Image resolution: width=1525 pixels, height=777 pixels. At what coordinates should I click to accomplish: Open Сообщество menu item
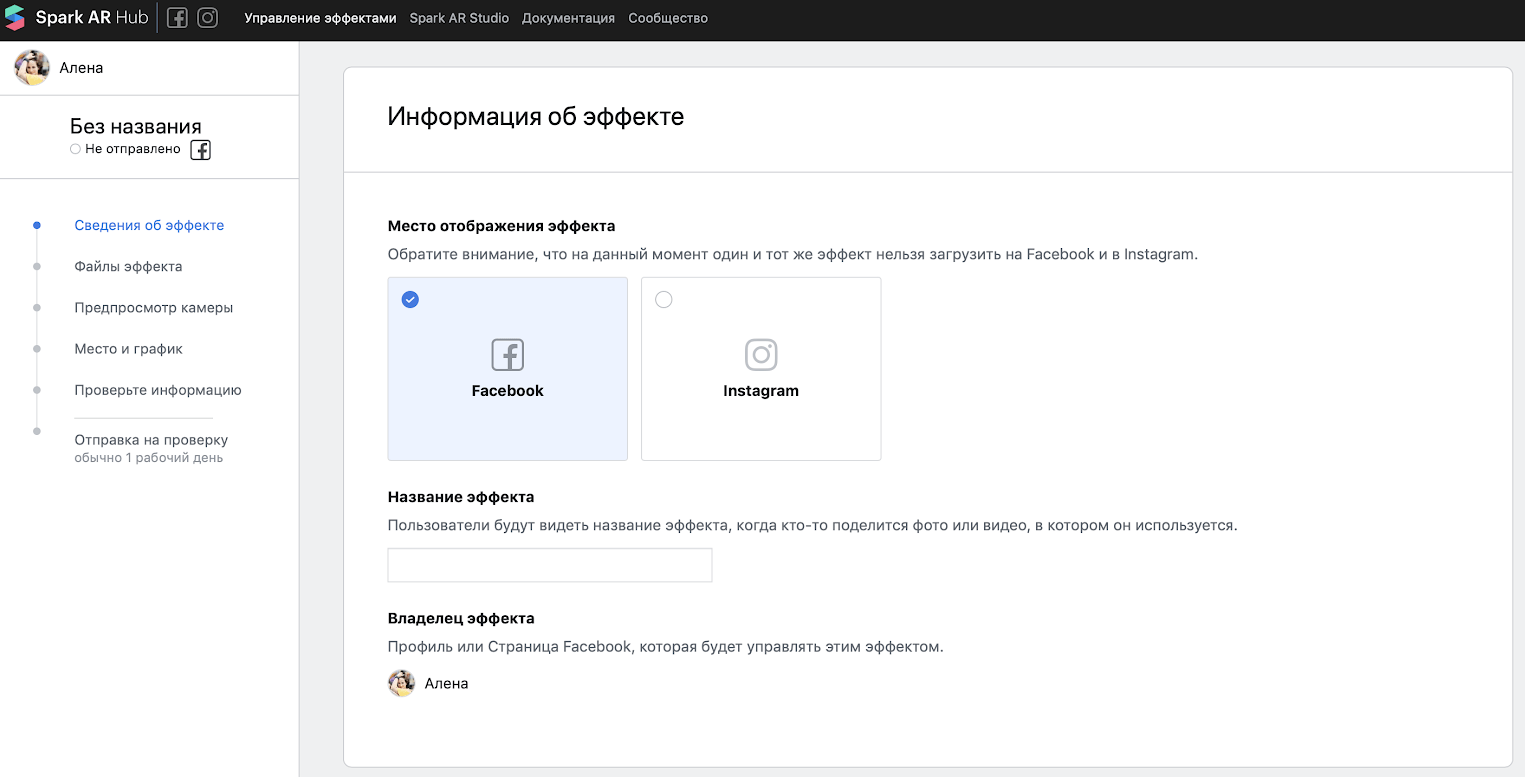click(x=668, y=18)
